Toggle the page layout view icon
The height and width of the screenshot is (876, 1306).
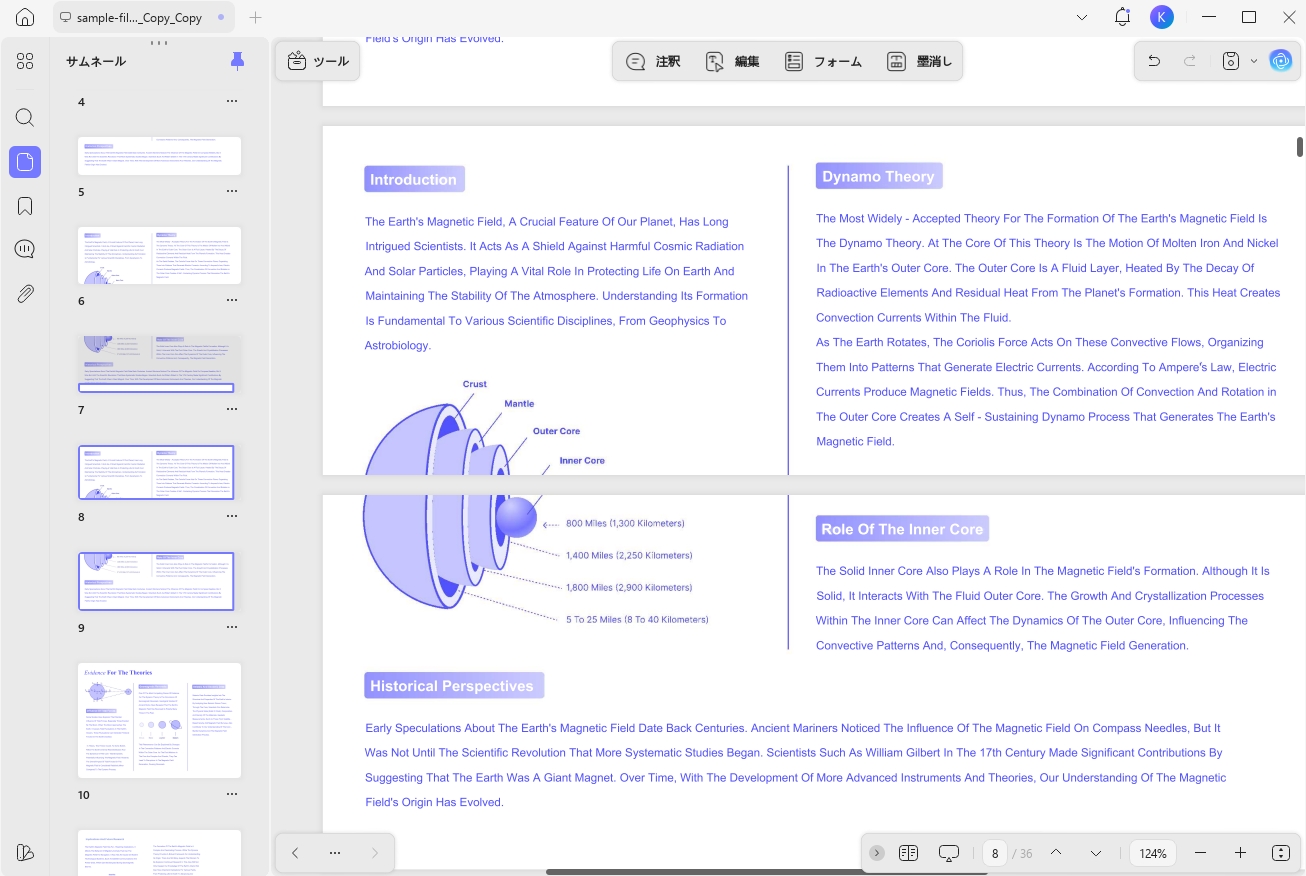coord(908,853)
